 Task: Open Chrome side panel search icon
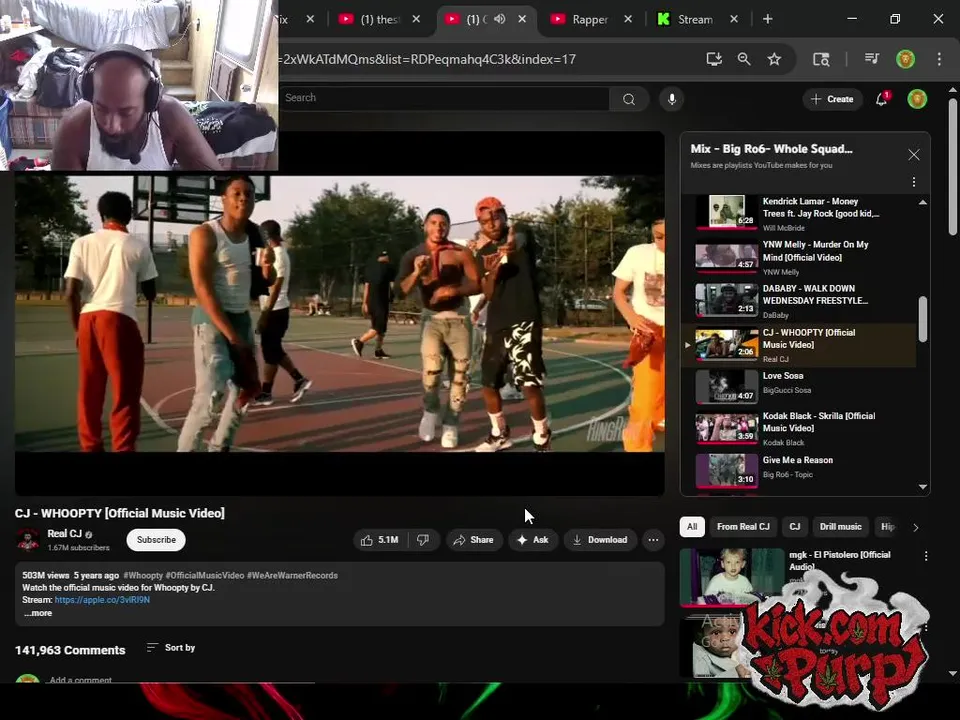point(821,59)
